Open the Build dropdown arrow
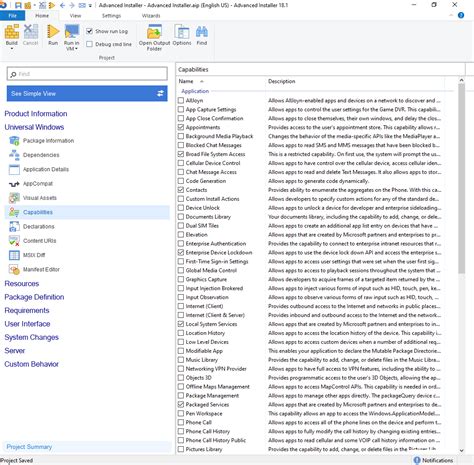Viewport: 474px width, 465px height. (12, 49)
